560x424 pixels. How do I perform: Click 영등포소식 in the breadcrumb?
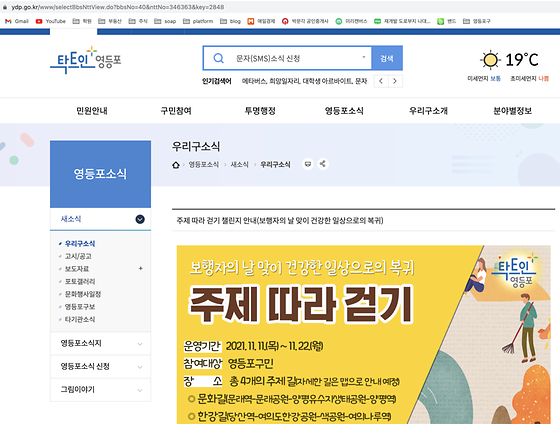203,164
